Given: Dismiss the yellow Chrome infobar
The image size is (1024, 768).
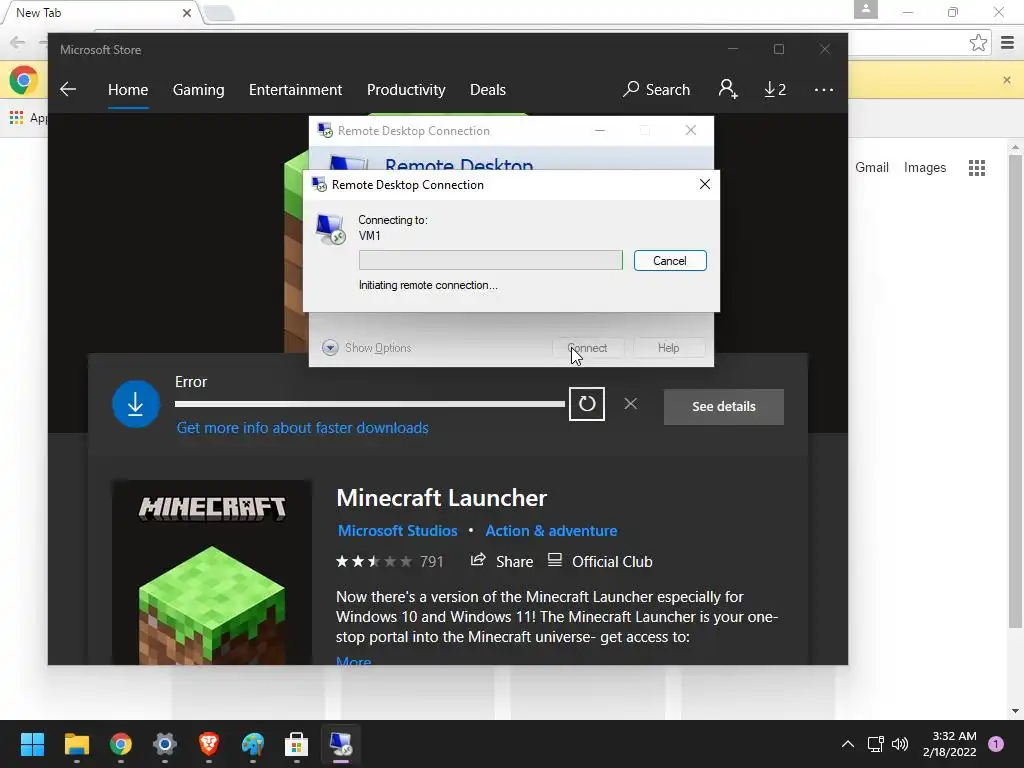Looking at the screenshot, I should (1006, 80).
